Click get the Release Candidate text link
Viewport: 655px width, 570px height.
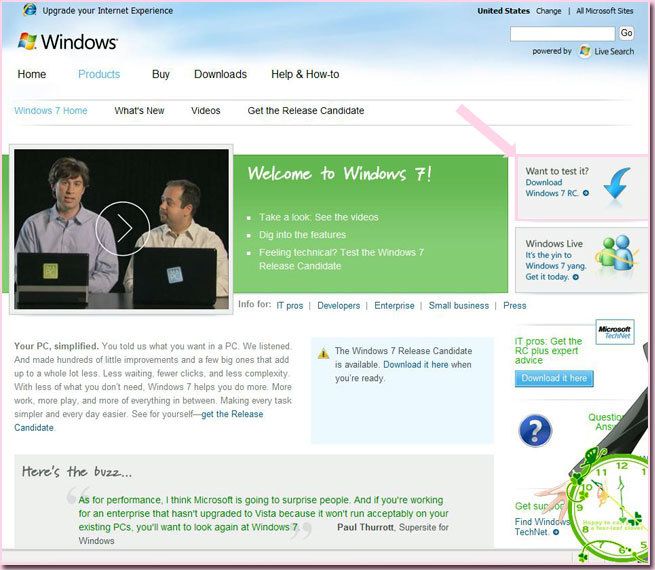tap(138, 421)
